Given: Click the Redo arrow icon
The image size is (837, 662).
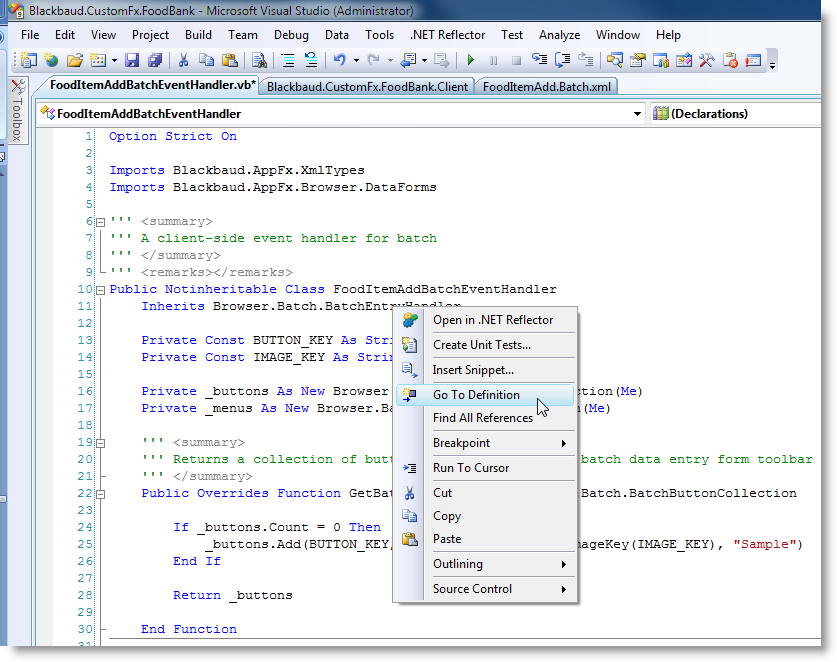Looking at the screenshot, I should pyautogui.click(x=374, y=60).
